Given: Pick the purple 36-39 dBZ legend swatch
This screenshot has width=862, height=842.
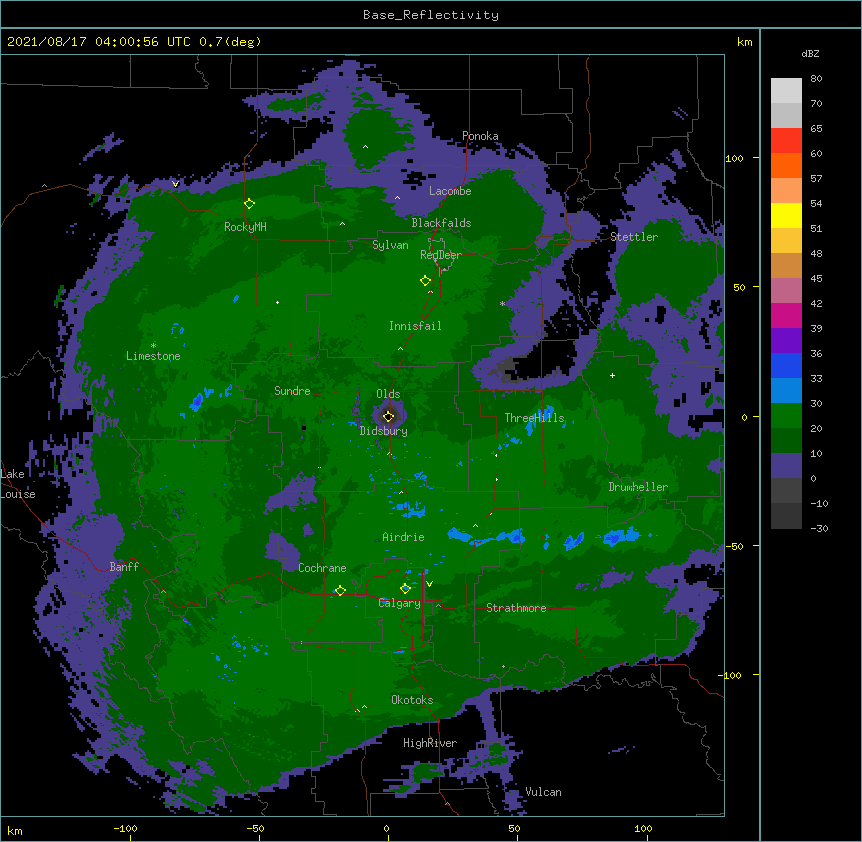Looking at the screenshot, I should click(x=786, y=341).
